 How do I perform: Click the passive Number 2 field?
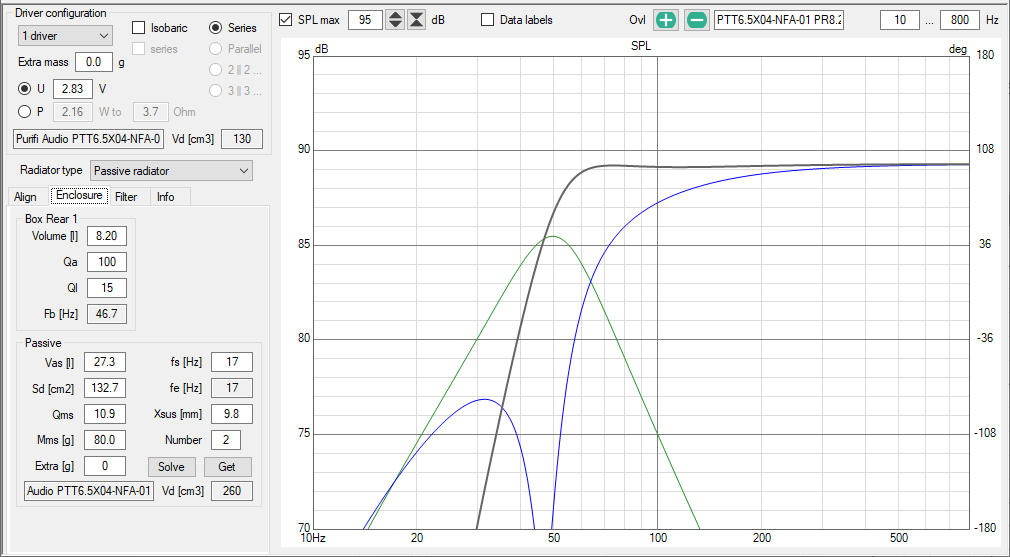226,440
